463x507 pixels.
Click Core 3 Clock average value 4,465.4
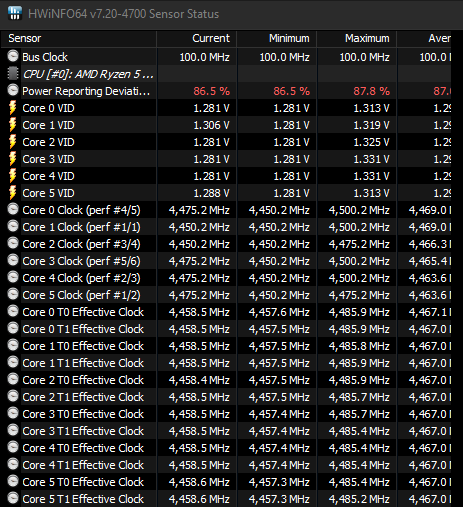click(430, 261)
